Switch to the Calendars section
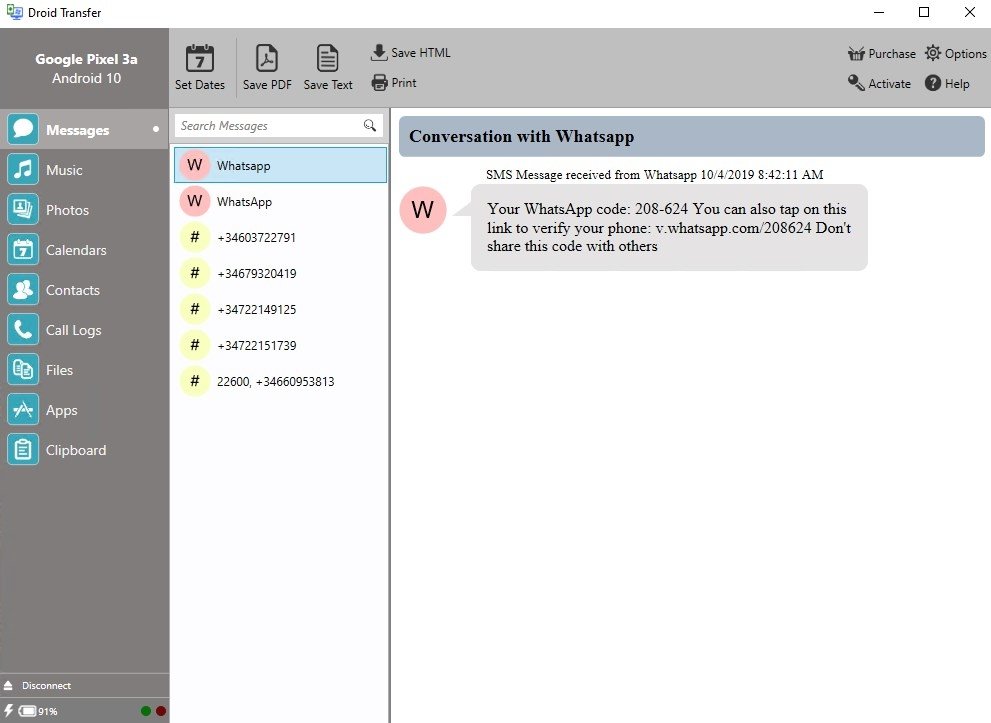This screenshot has width=991, height=723. pyautogui.click(x=84, y=250)
